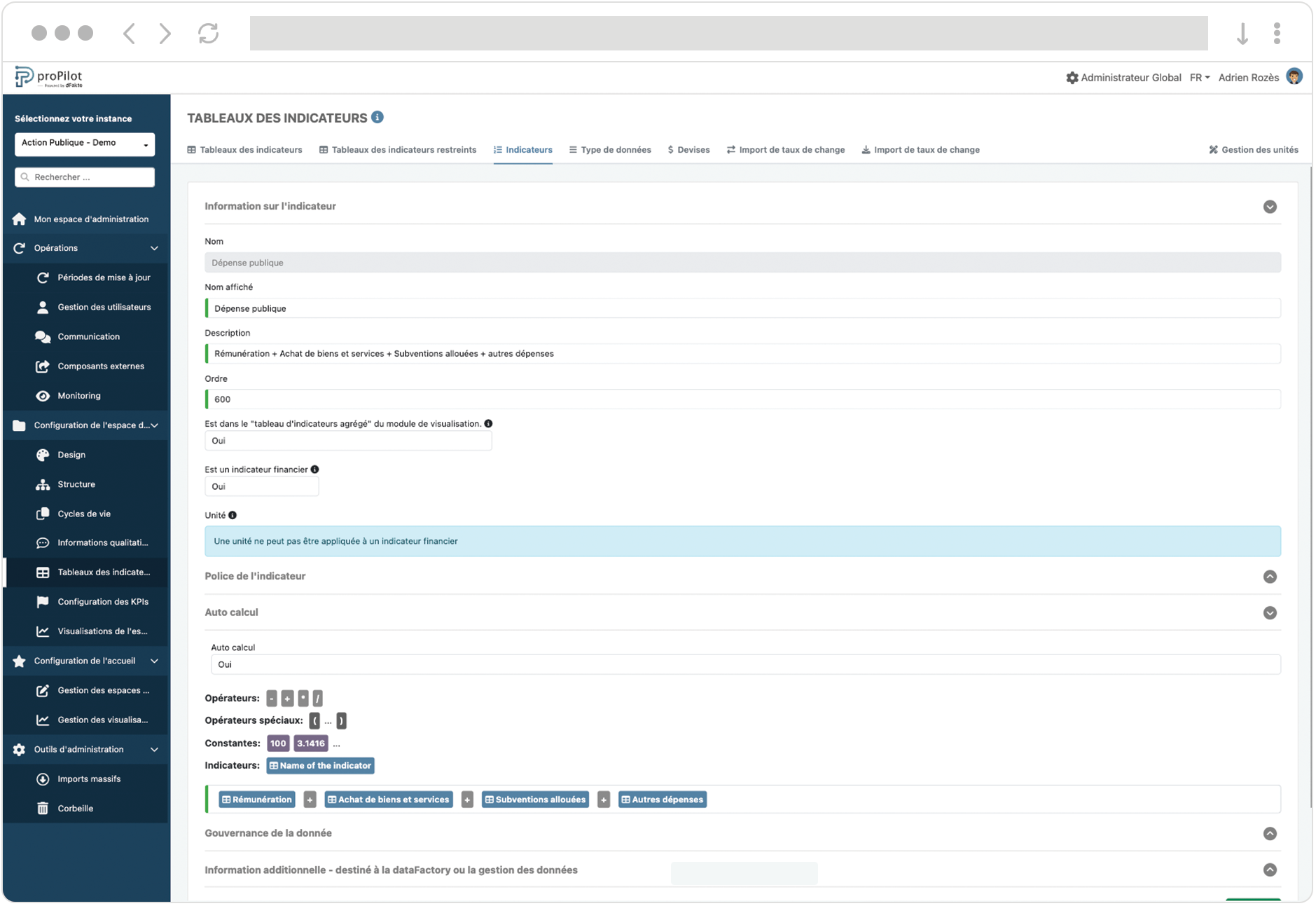Click the info icon beside Tableaux des indicateurs title

[x=378, y=117]
